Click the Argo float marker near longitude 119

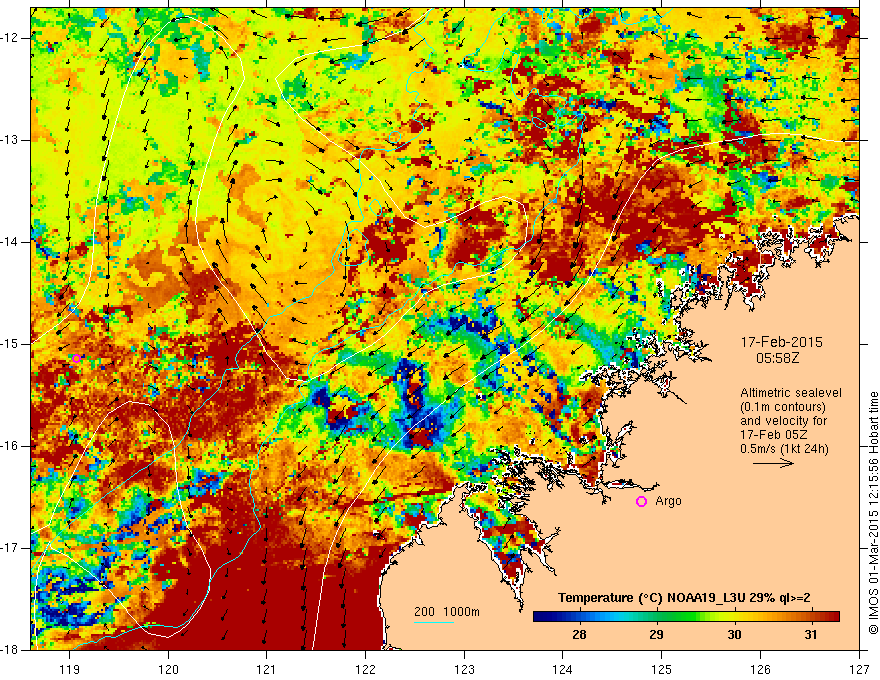(x=76, y=359)
